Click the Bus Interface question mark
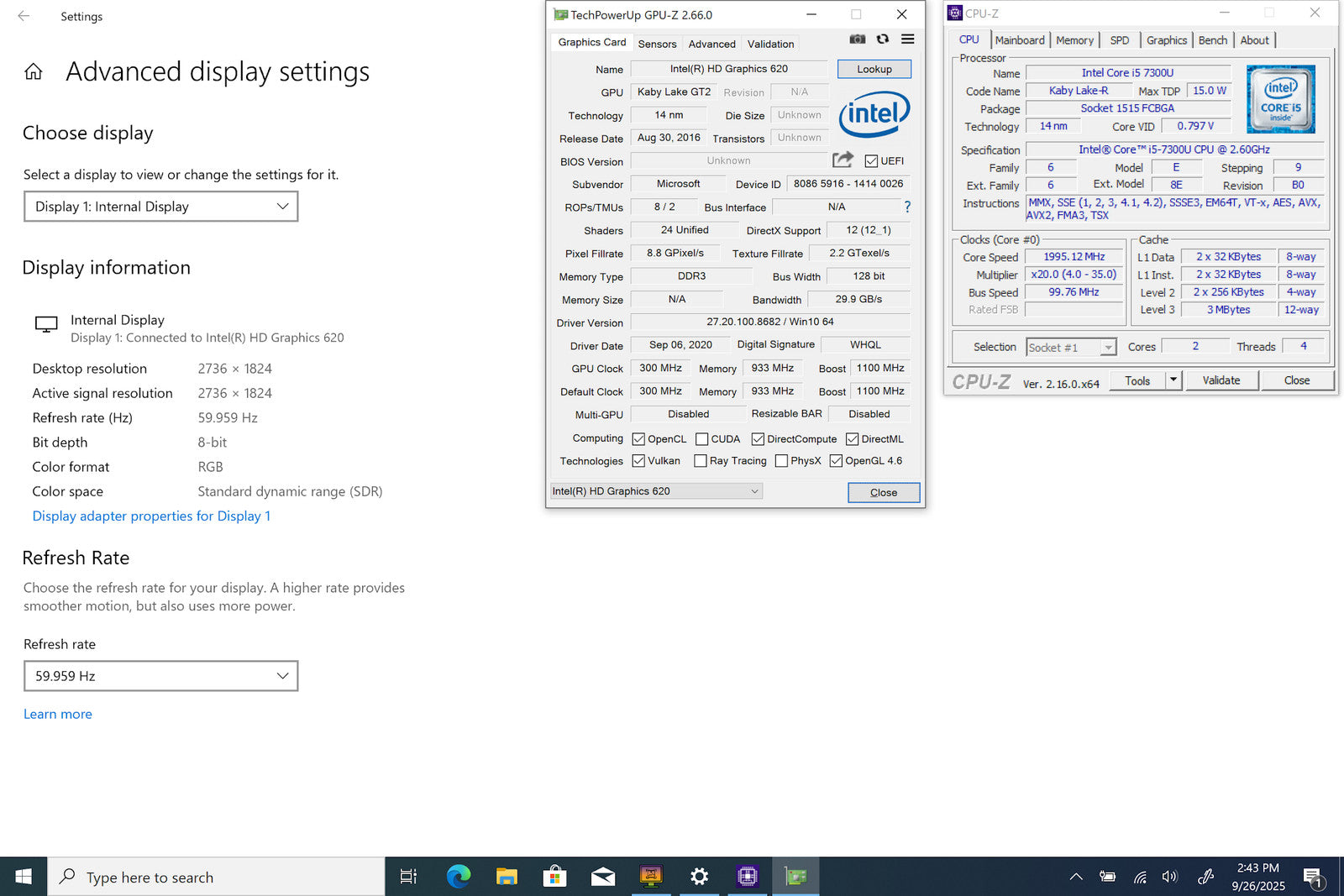The width and height of the screenshot is (1344, 896). [907, 207]
